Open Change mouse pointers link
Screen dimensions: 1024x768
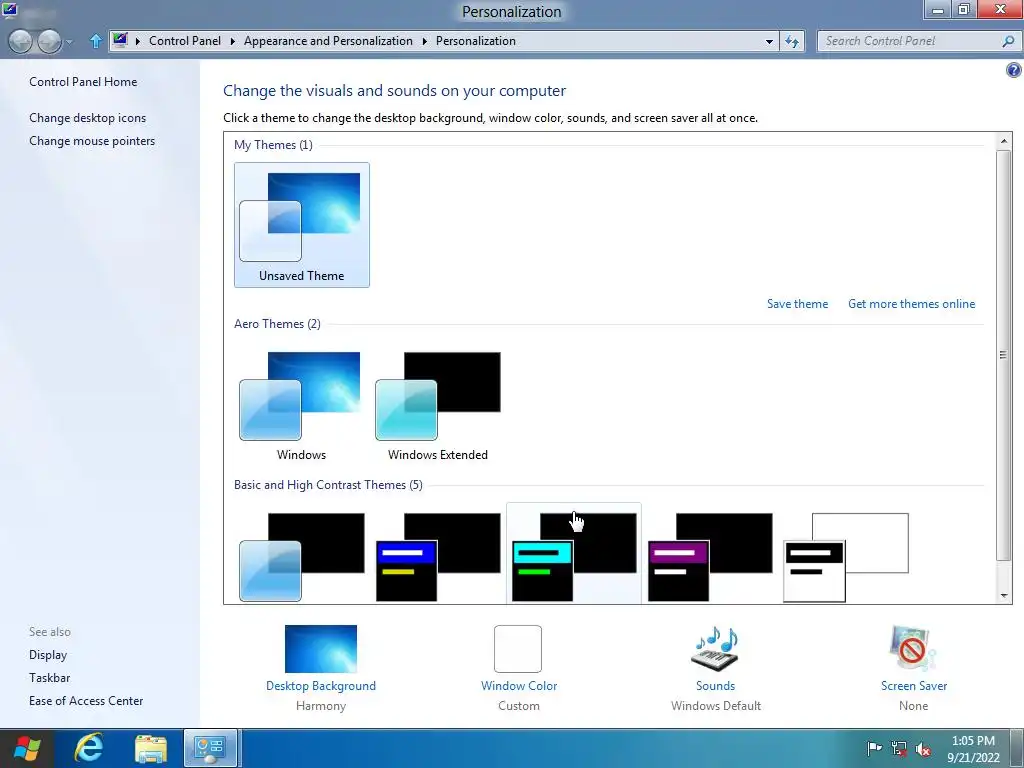point(92,140)
